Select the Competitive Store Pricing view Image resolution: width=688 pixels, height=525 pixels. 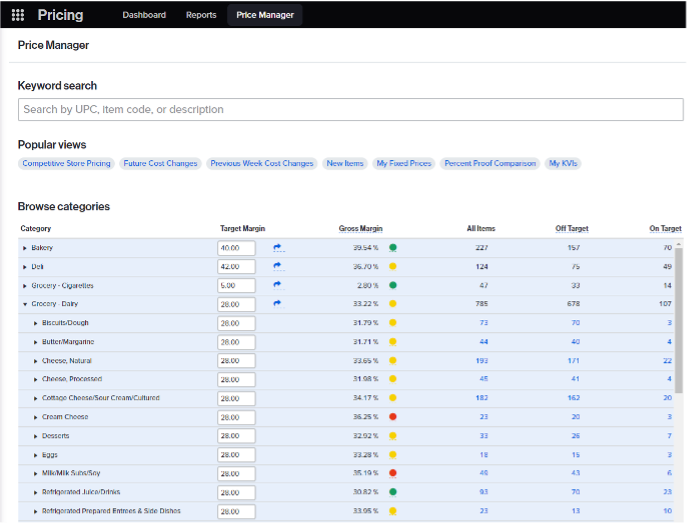point(67,164)
